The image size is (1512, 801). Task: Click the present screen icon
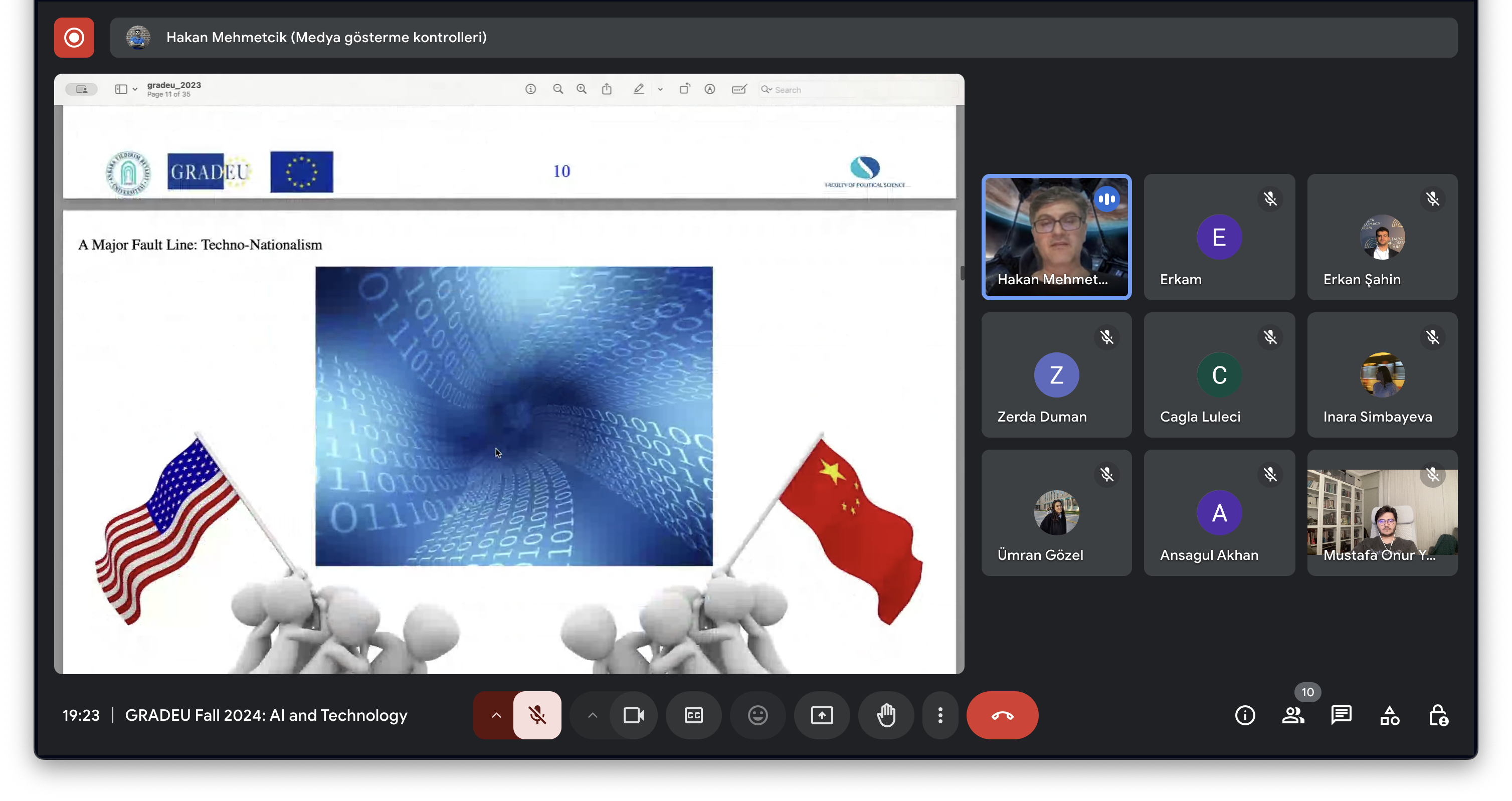pos(821,715)
